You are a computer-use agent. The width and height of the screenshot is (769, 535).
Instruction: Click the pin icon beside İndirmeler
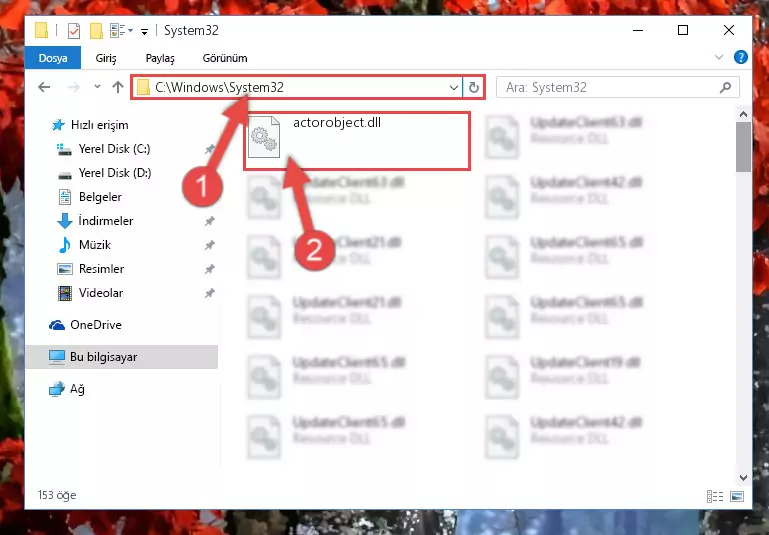click(210, 221)
